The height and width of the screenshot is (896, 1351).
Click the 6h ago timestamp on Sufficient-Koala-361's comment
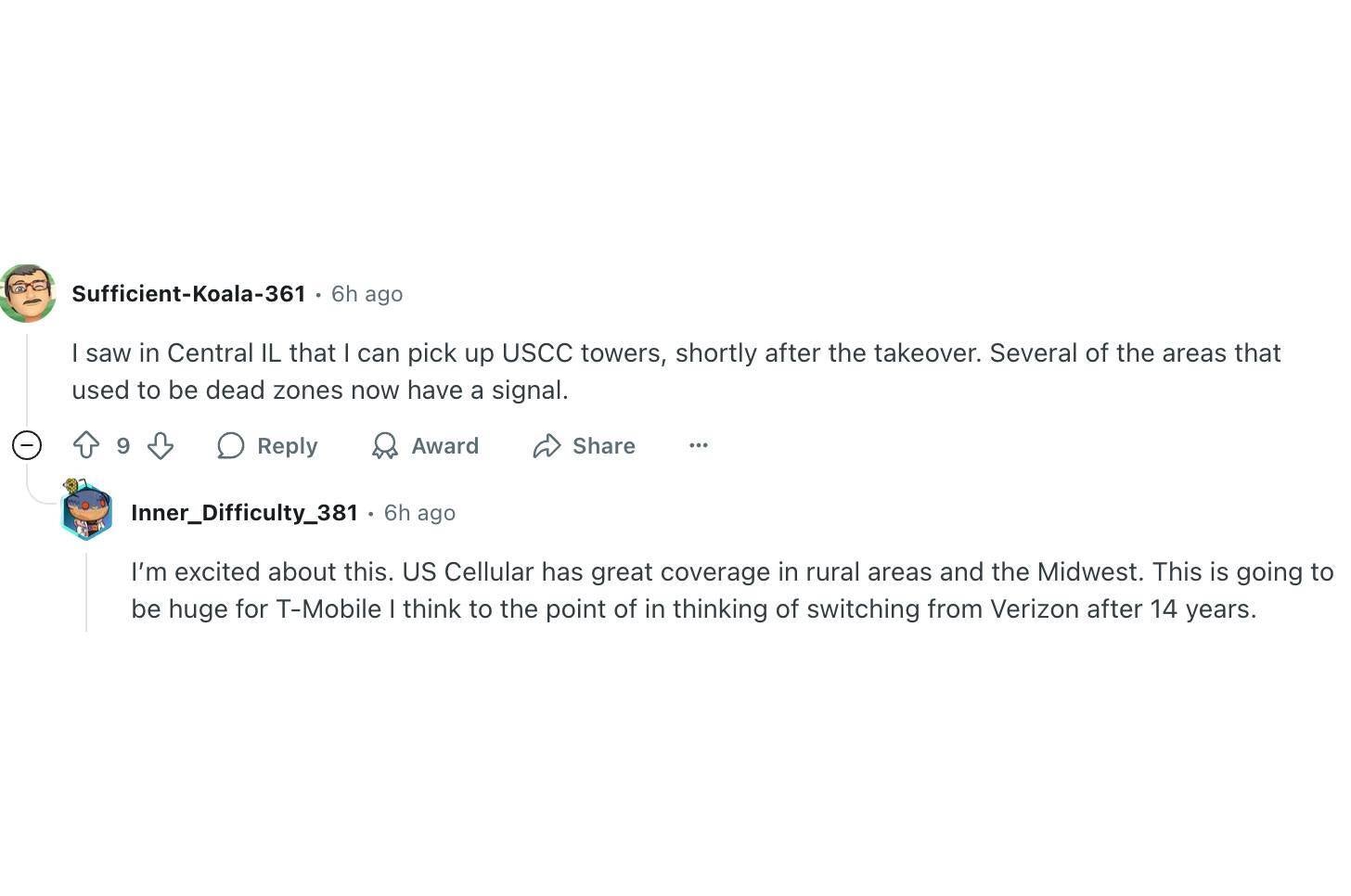click(367, 294)
